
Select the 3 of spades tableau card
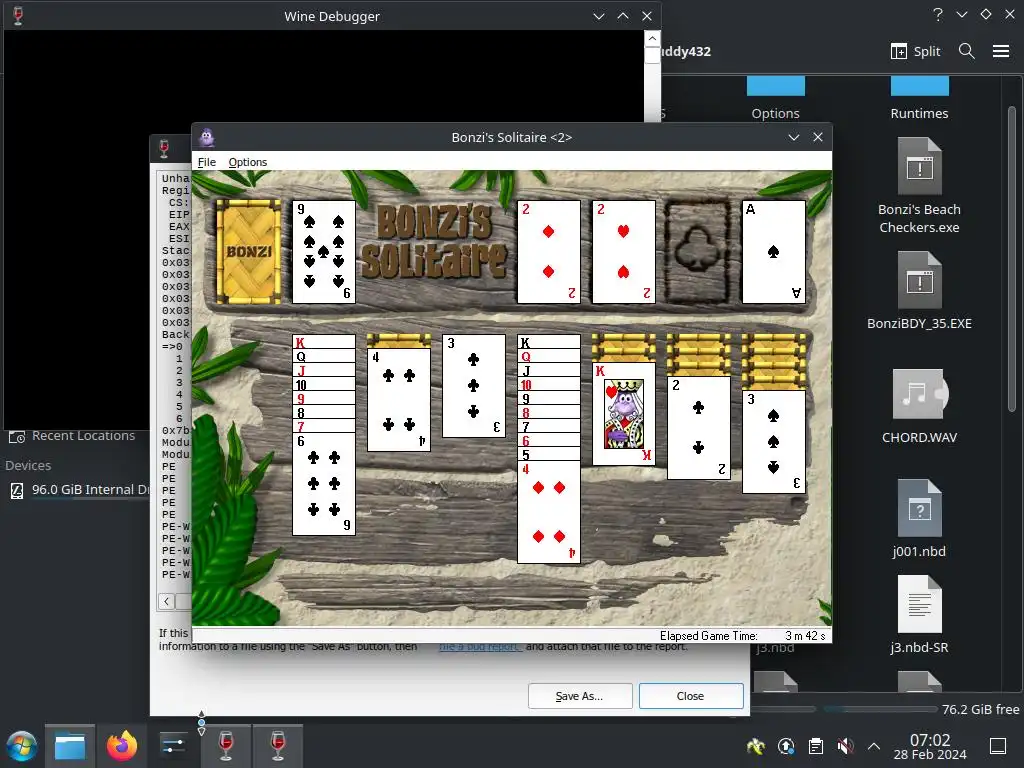point(774,441)
